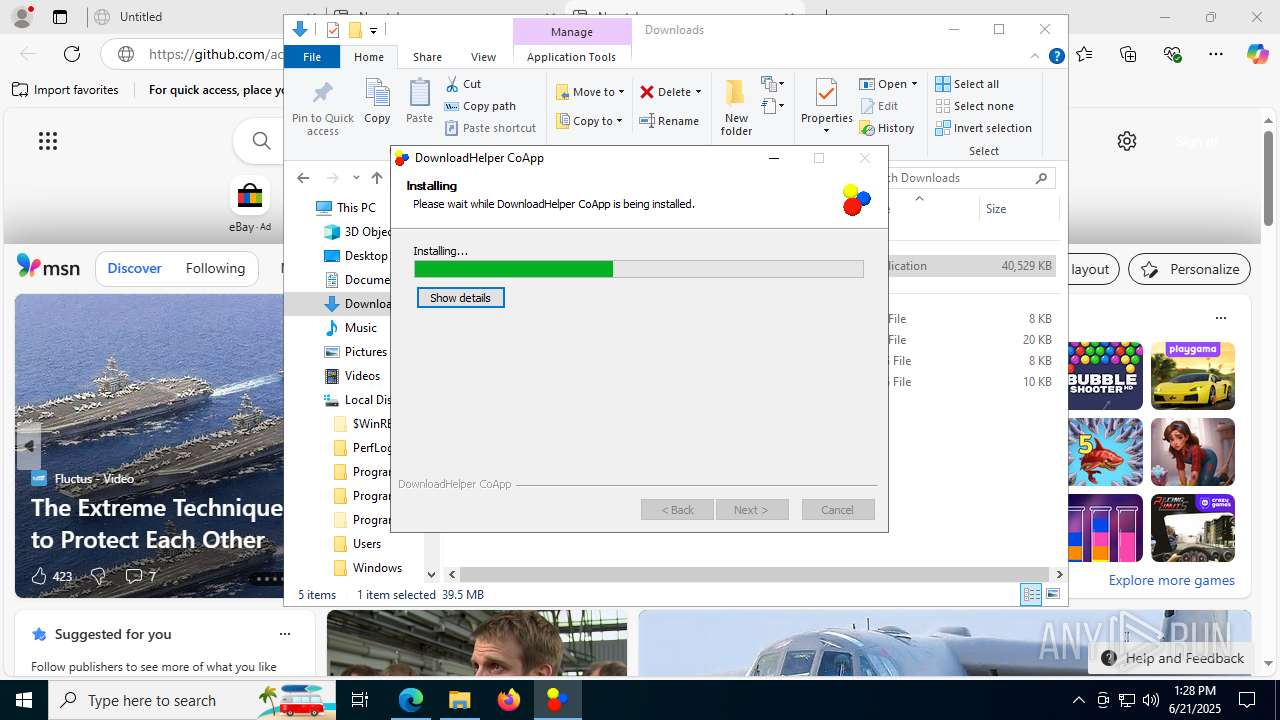Click Explorer back arrow

pyautogui.click(x=303, y=178)
